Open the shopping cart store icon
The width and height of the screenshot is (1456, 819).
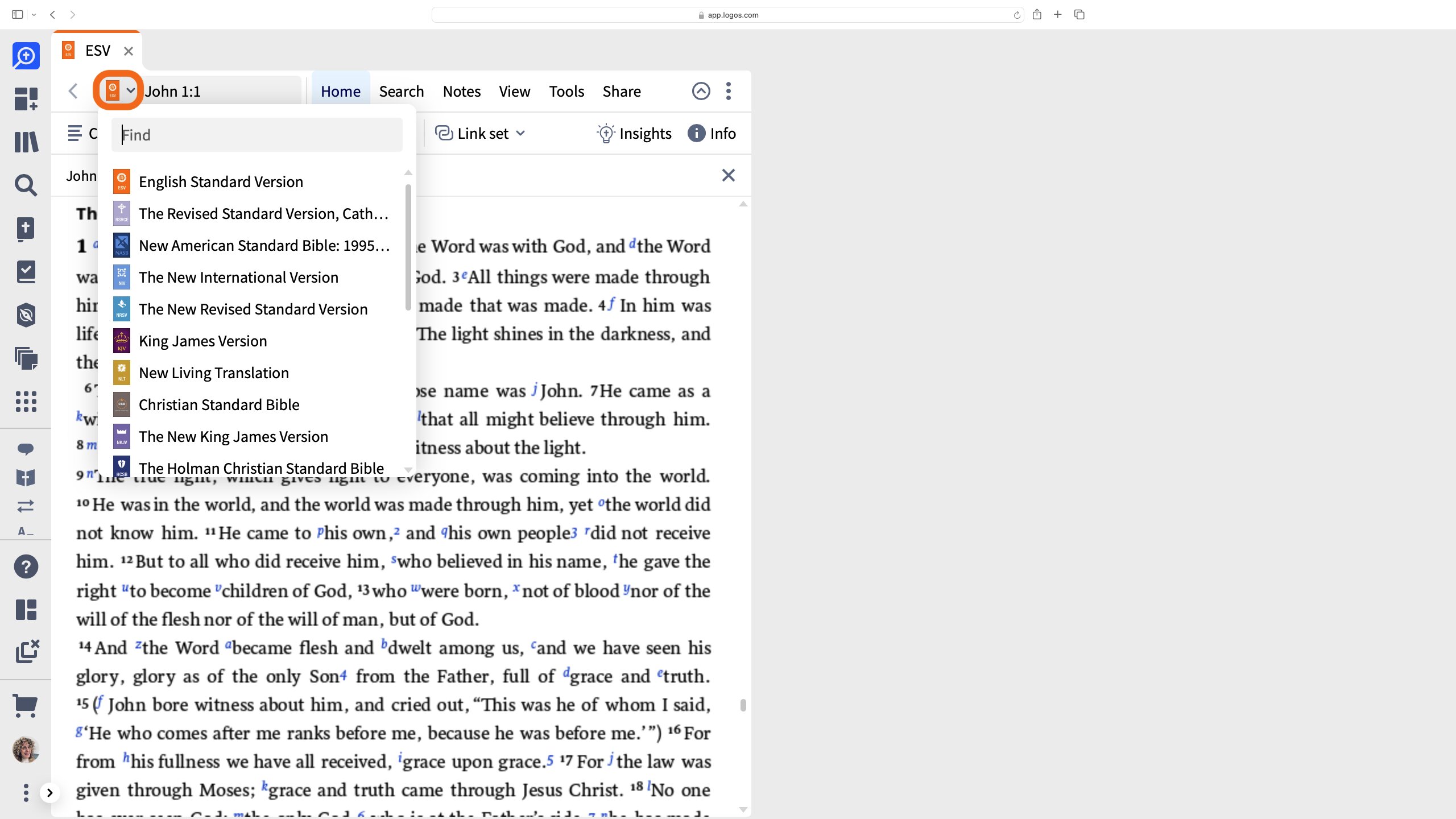click(x=26, y=706)
